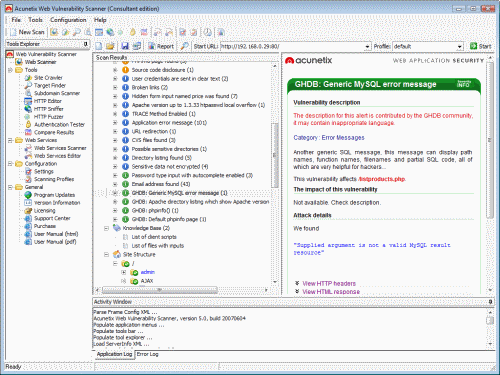
Task: Select the Email address found alert item
Action: (x=161, y=184)
